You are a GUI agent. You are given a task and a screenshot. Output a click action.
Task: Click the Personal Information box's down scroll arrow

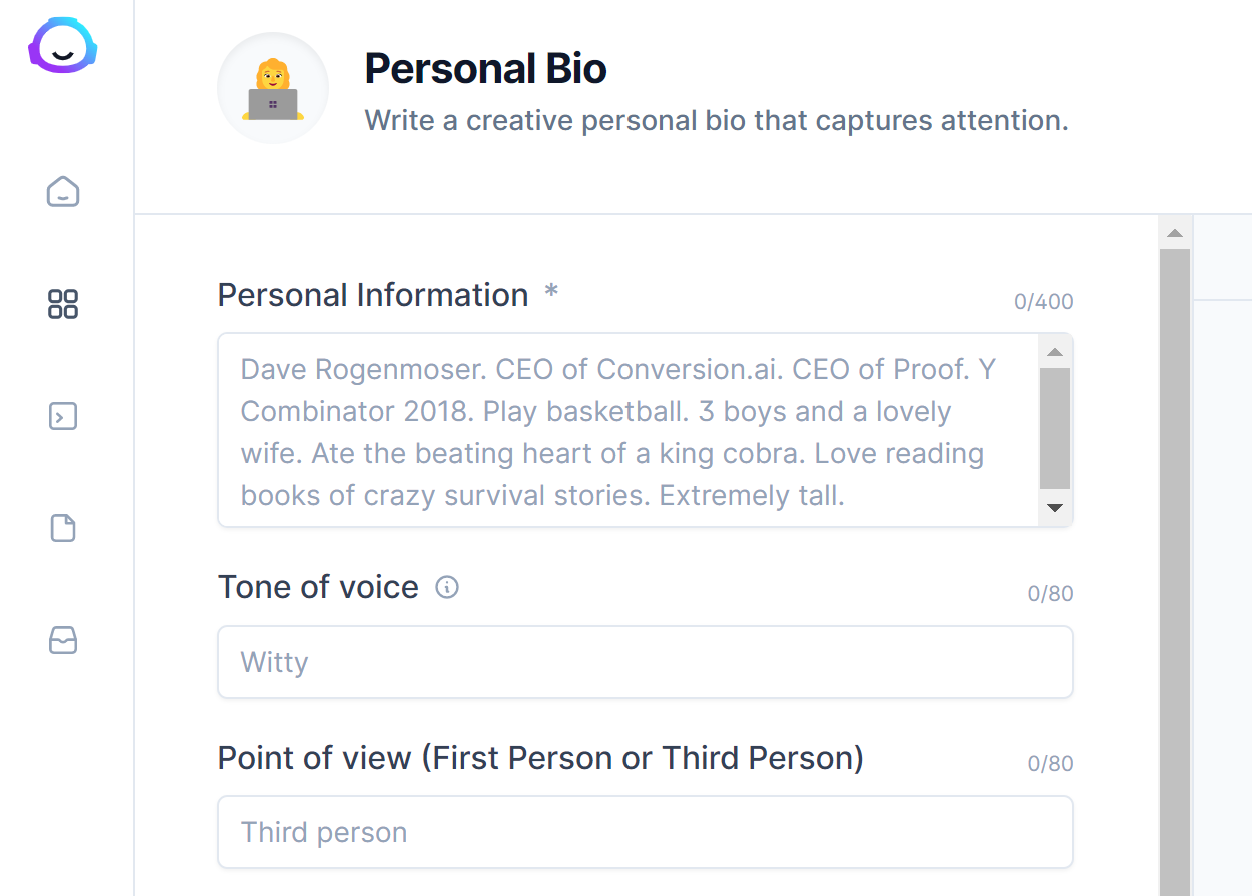pos(1054,508)
